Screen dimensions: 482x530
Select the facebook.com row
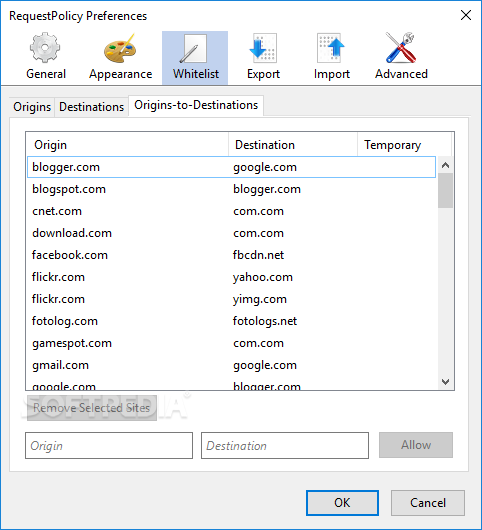click(232, 255)
